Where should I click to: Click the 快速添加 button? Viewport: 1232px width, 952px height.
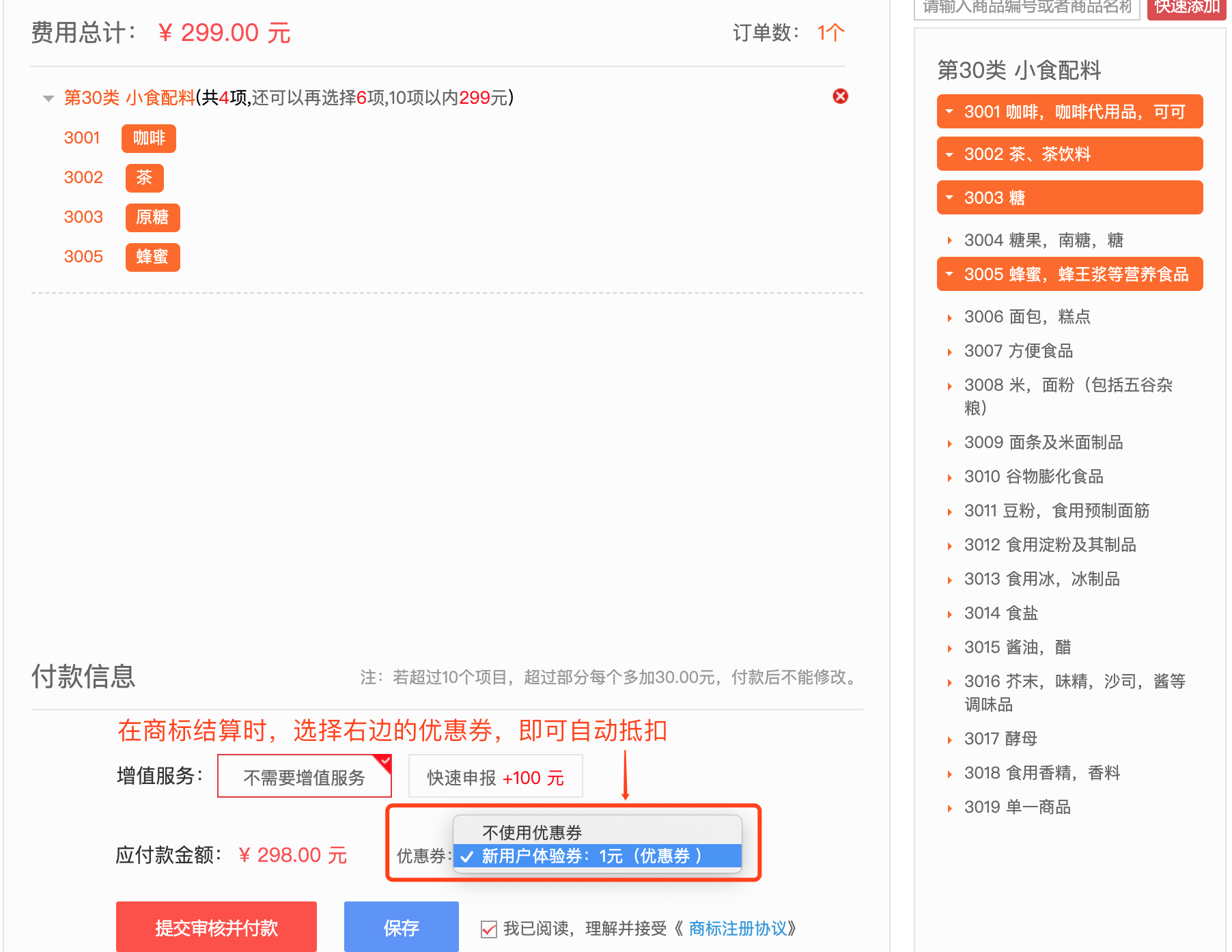pos(1187,8)
